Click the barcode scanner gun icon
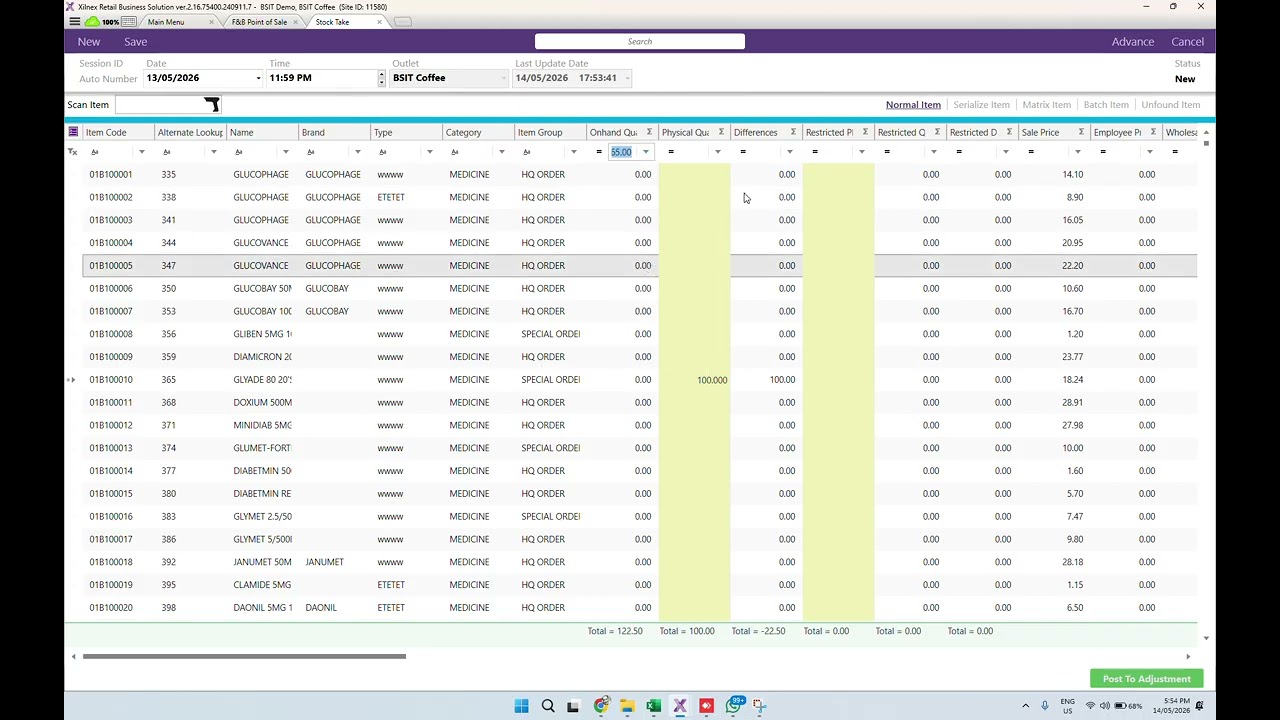The height and width of the screenshot is (720, 1280). (211, 104)
